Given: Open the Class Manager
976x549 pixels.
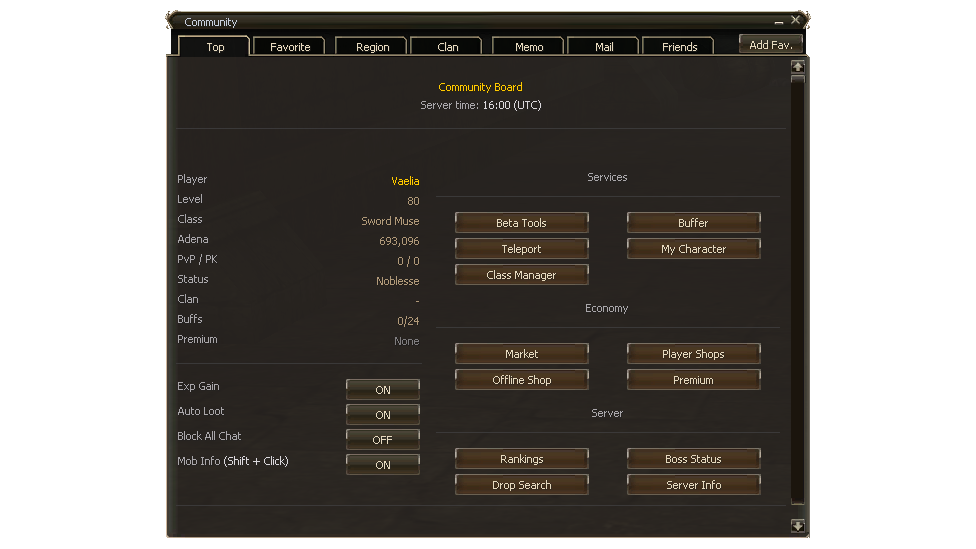Looking at the screenshot, I should [x=522, y=275].
